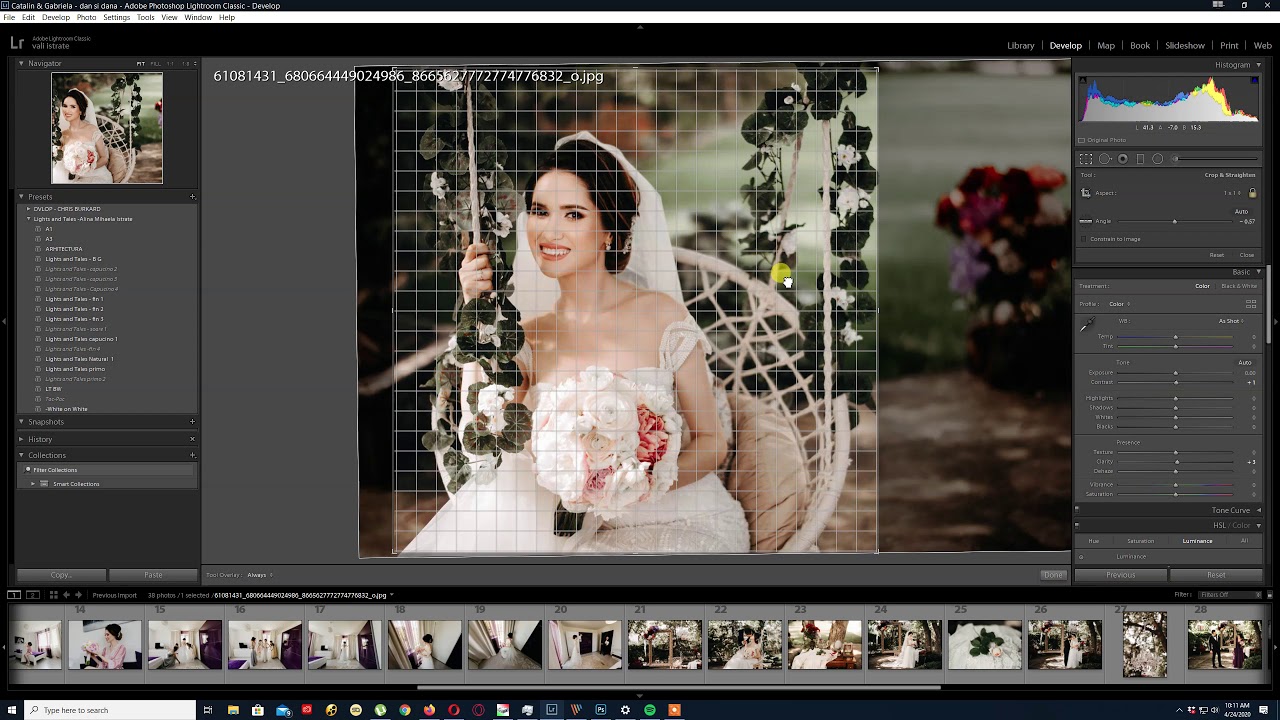1280x720 pixels.
Task: Select the Spot Removal tool icon
Action: [1105, 159]
